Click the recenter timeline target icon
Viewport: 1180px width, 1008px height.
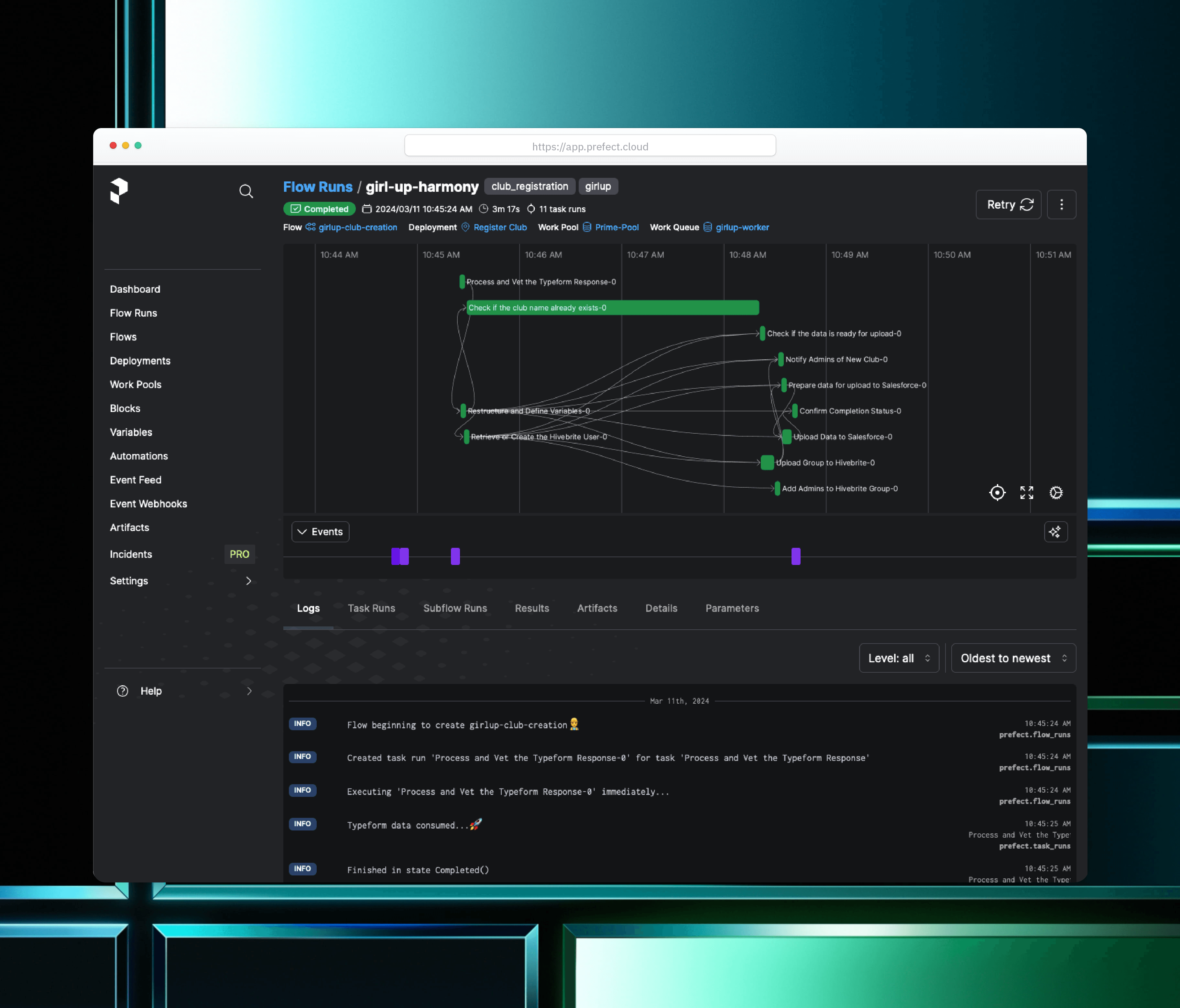click(997, 493)
